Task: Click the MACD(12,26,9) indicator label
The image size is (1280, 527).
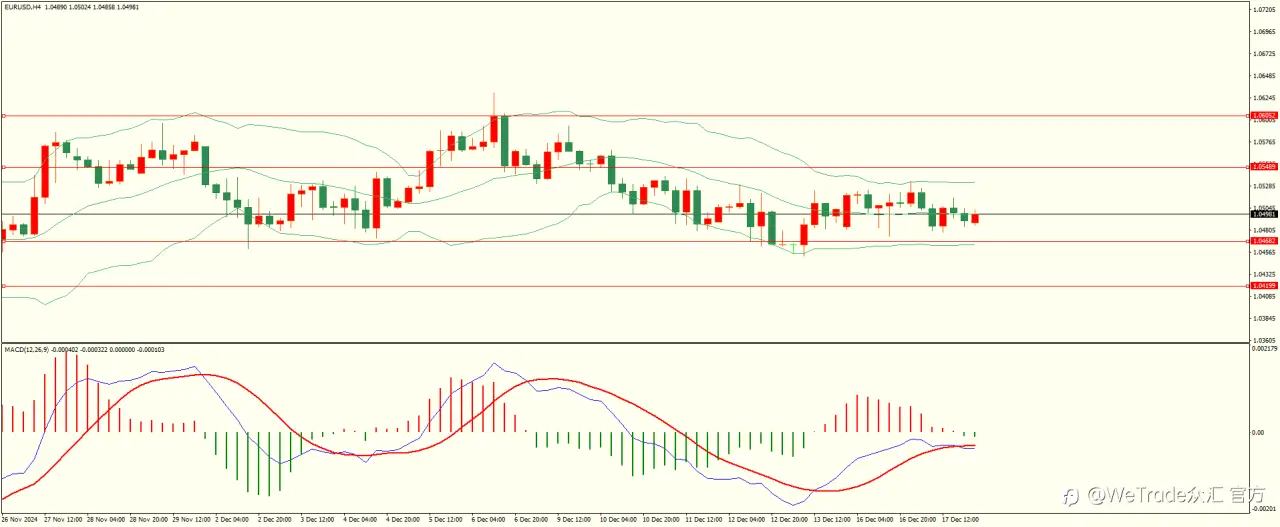Action: [x=28, y=349]
